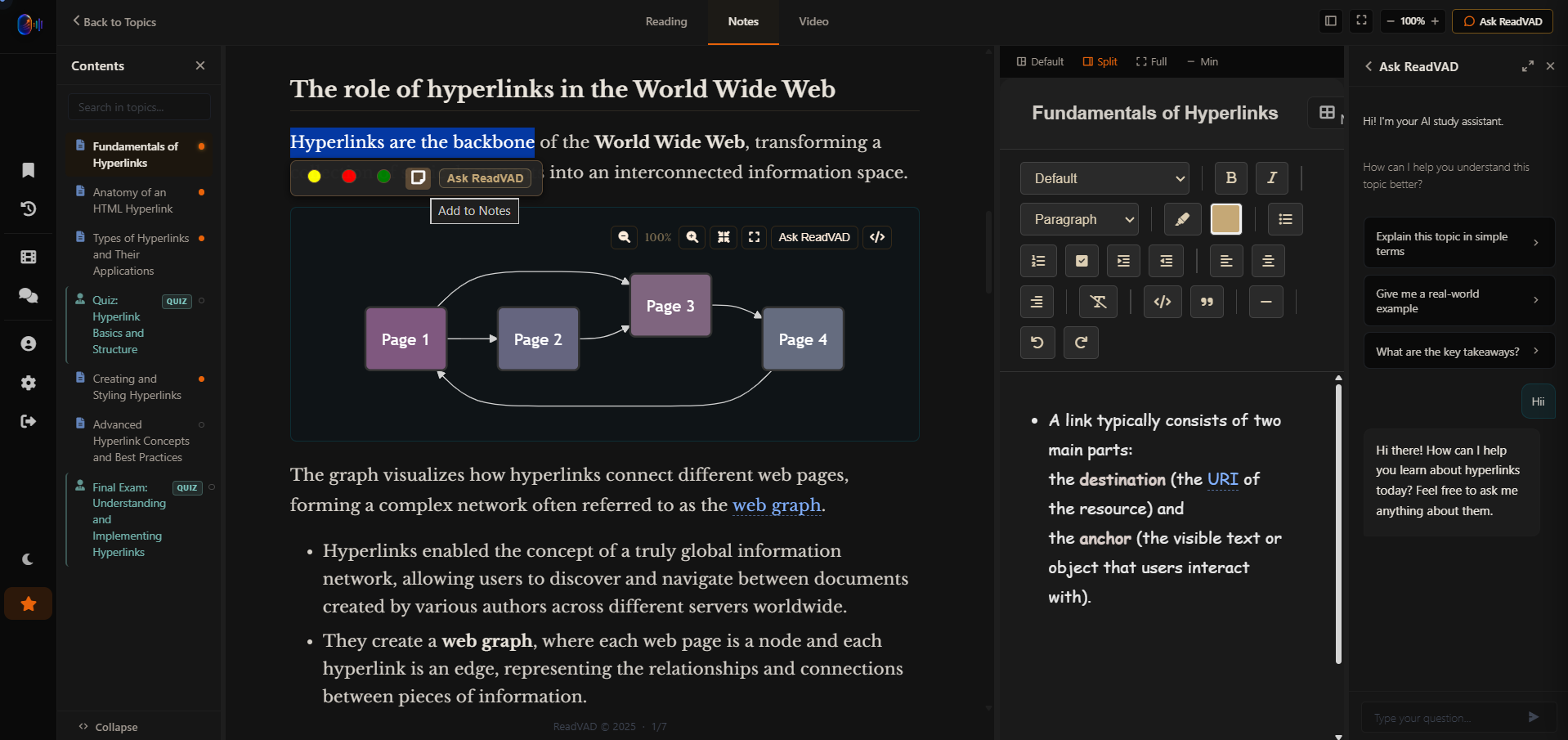
Task: Insert a numbered list
Action: 1038,261
